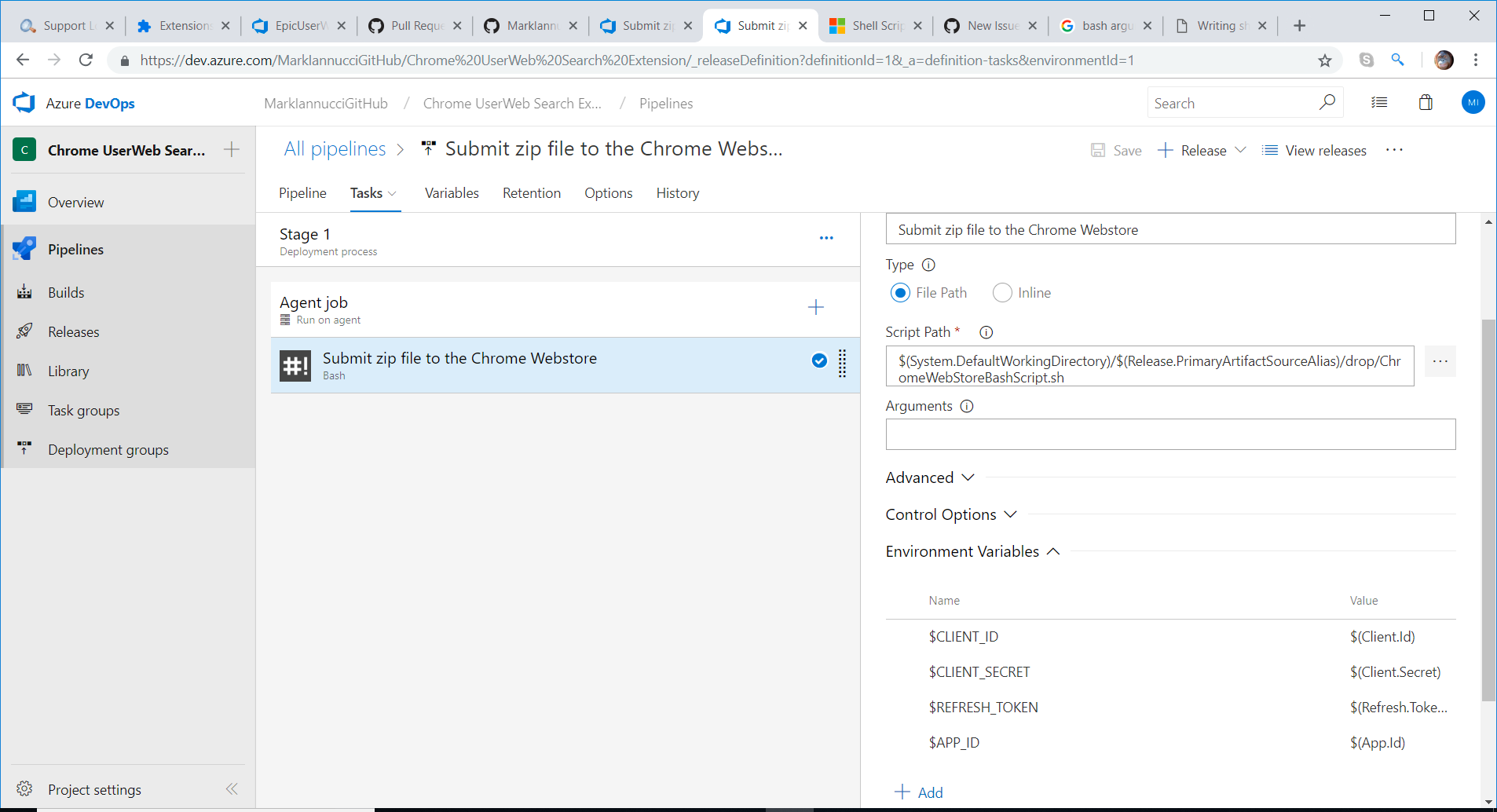1497x812 pixels.
Task: Select the $CLIENT_ID variable name
Action: pos(964,636)
